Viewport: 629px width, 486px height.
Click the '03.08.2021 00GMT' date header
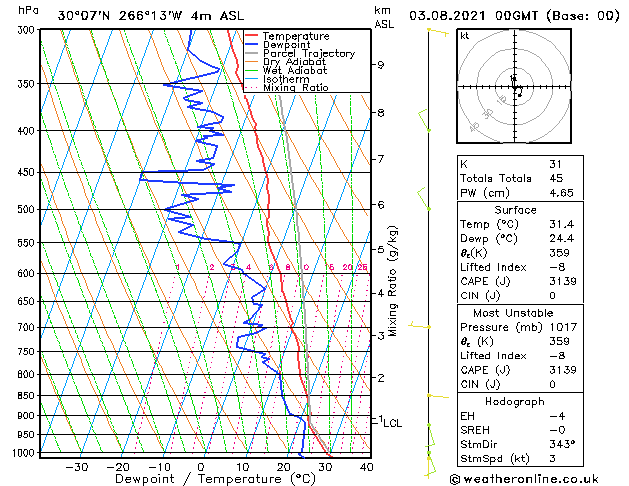click(473, 16)
